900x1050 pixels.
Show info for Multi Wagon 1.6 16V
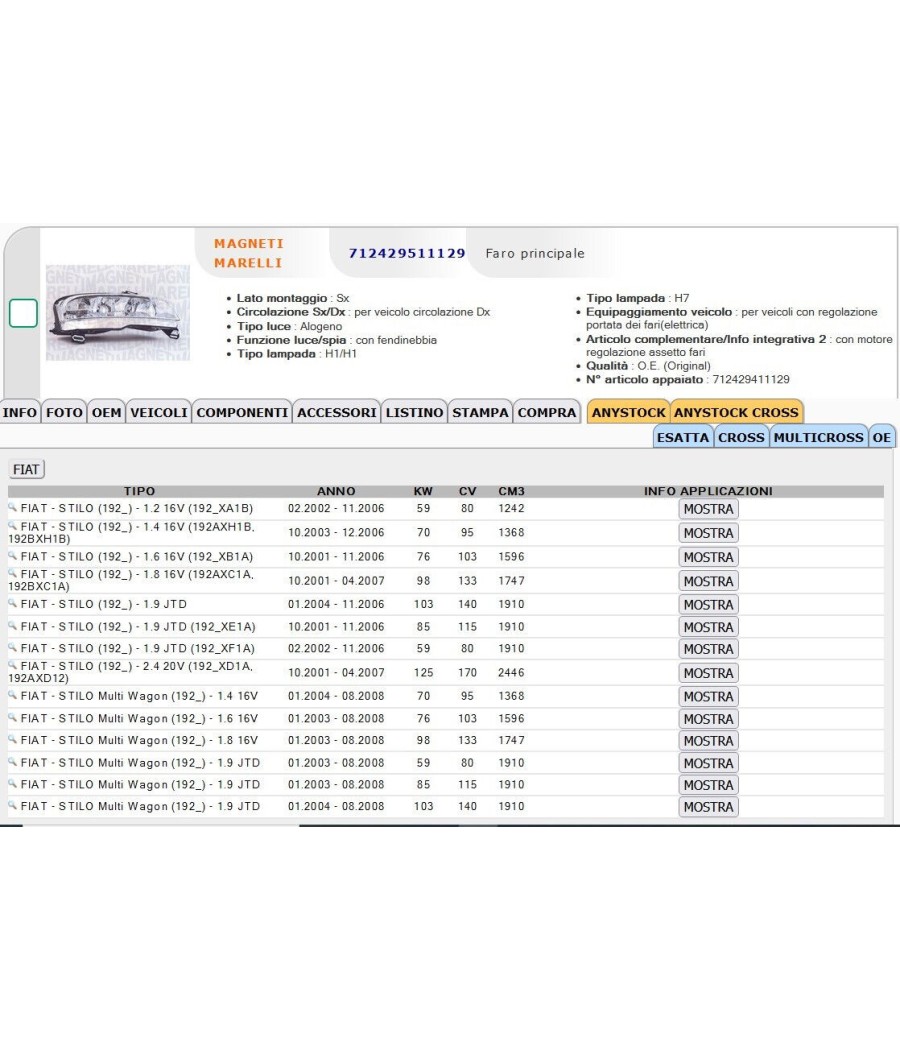click(708, 719)
